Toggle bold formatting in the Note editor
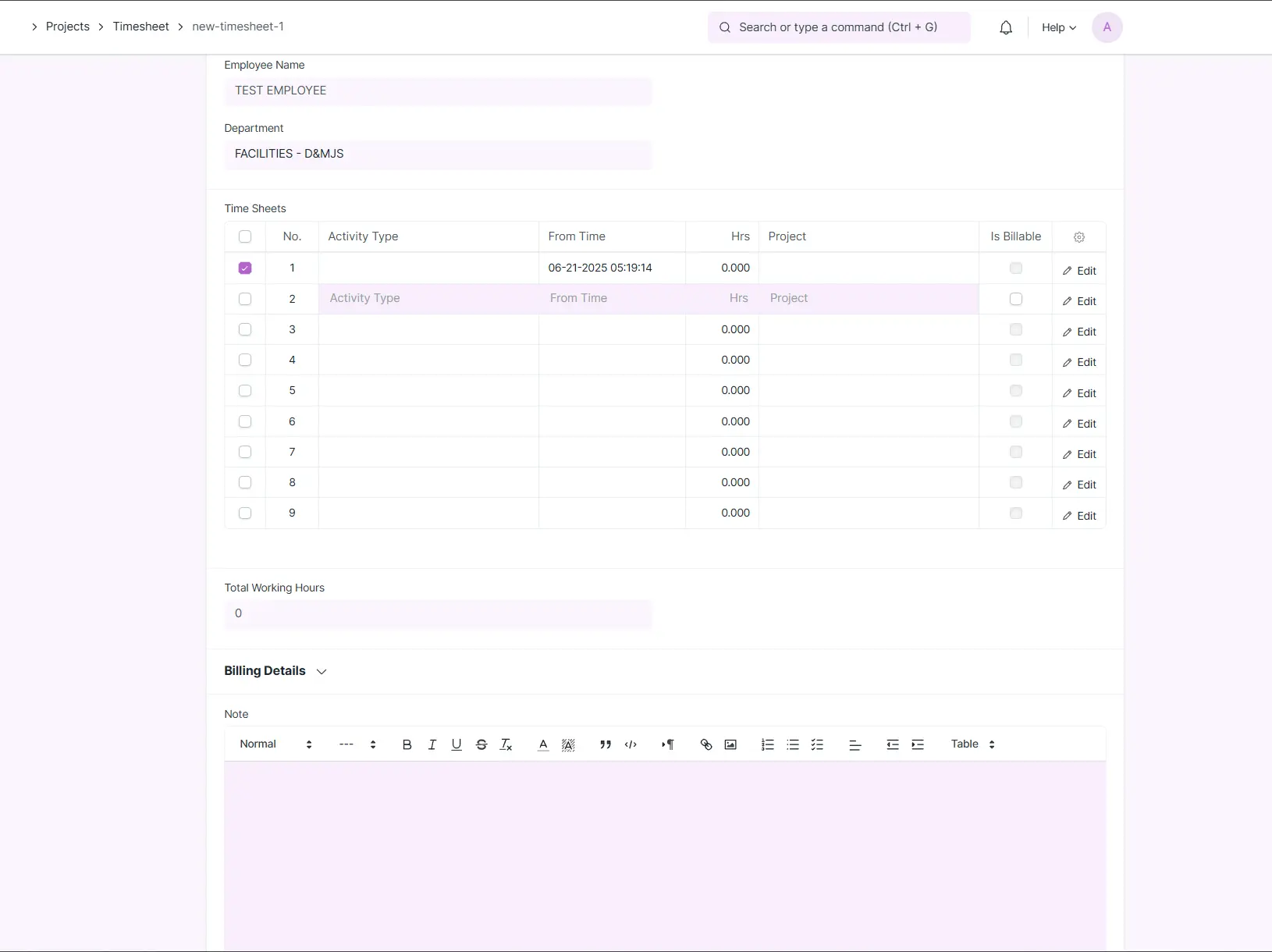Screen dimensions: 1272x952 (x=406, y=744)
